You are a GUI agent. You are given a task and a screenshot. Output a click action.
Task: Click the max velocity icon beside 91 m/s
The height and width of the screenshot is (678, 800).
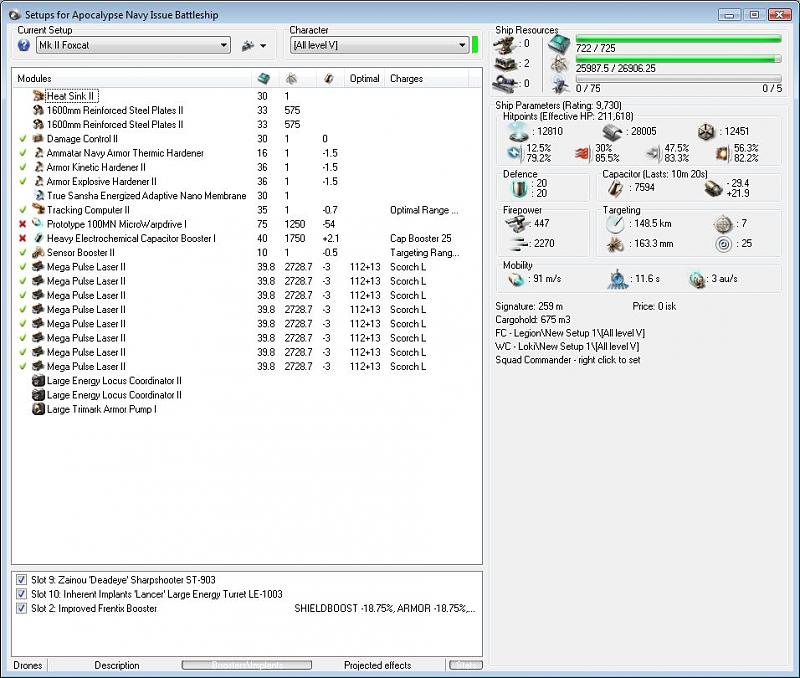pyautogui.click(x=516, y=279)
